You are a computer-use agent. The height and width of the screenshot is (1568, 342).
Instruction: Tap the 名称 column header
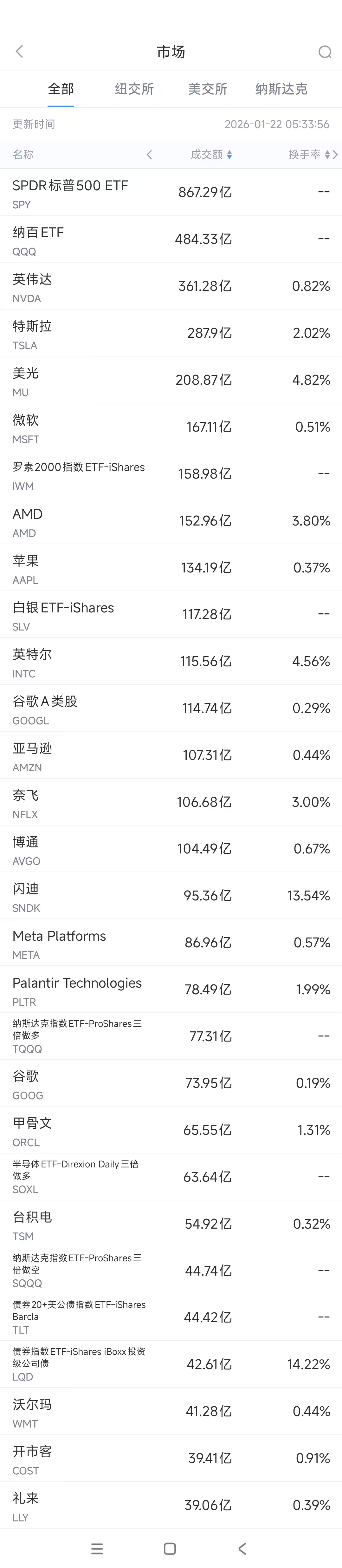click(x=23, y=154)
